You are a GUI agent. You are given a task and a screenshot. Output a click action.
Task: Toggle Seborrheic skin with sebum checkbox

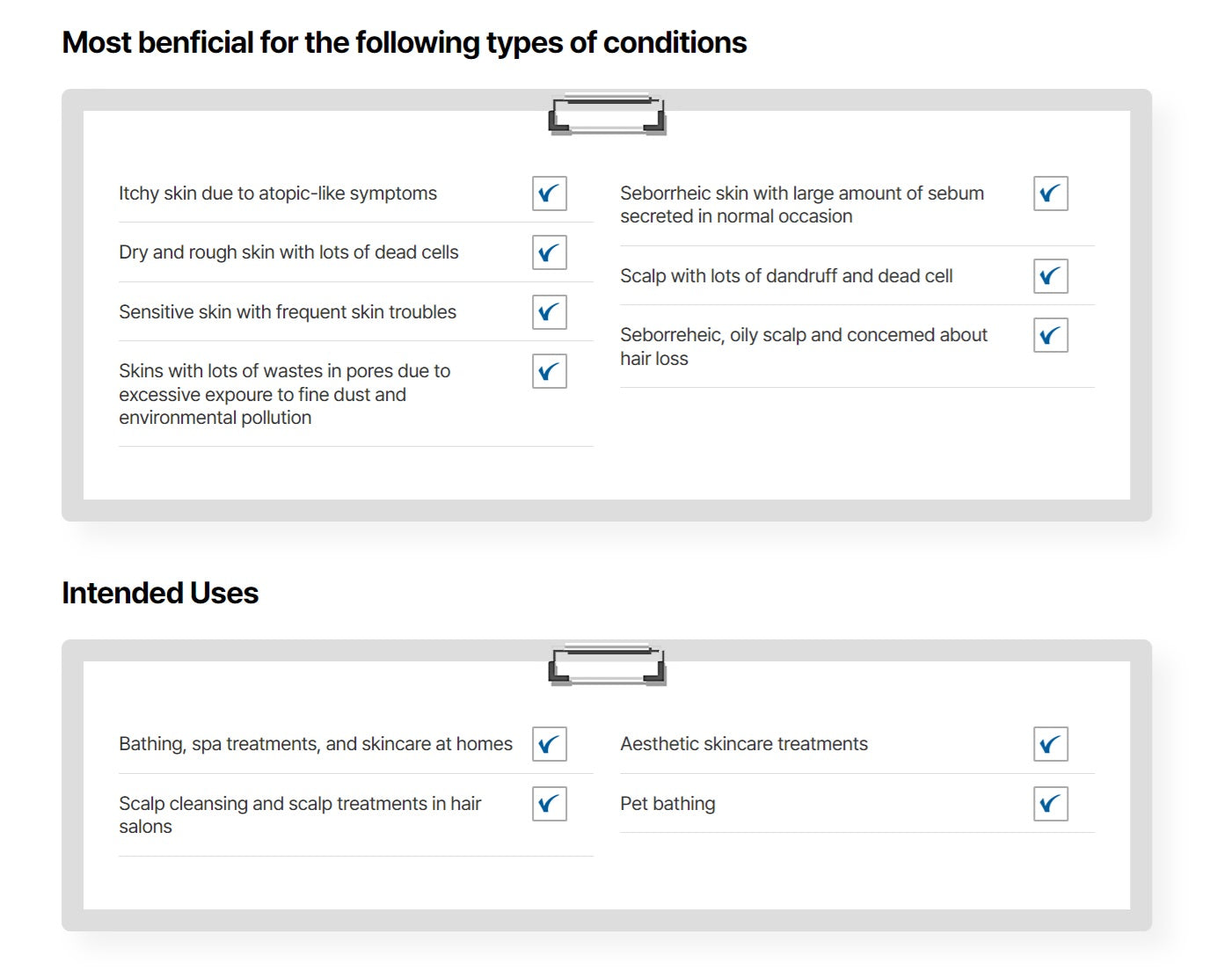(1051, 194)
